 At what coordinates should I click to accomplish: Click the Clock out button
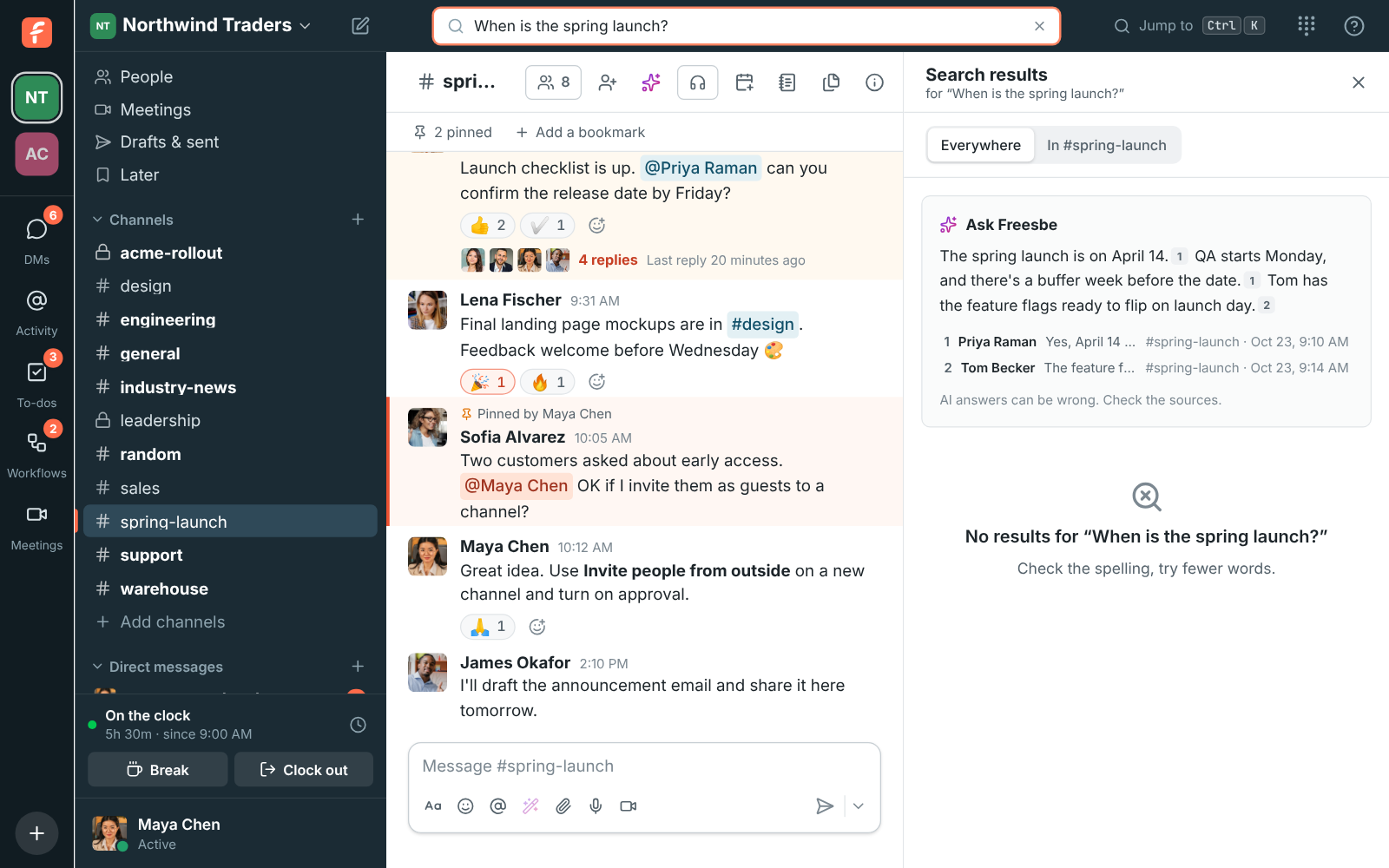pos(304,770)
